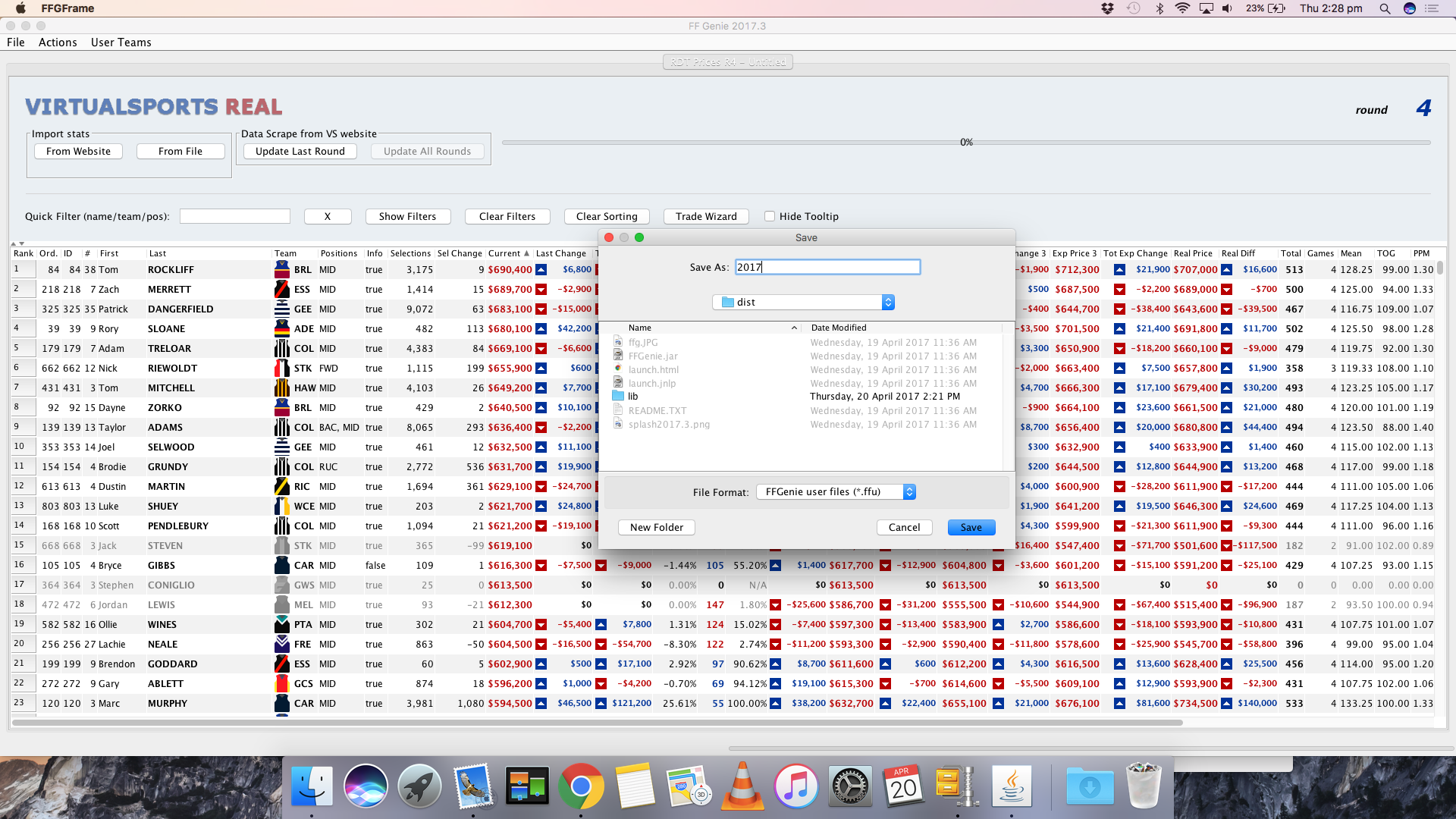Launch Siri from the Dock
Image resolution: width=1456 pixels, height=819 pixels.
(366, 786)
